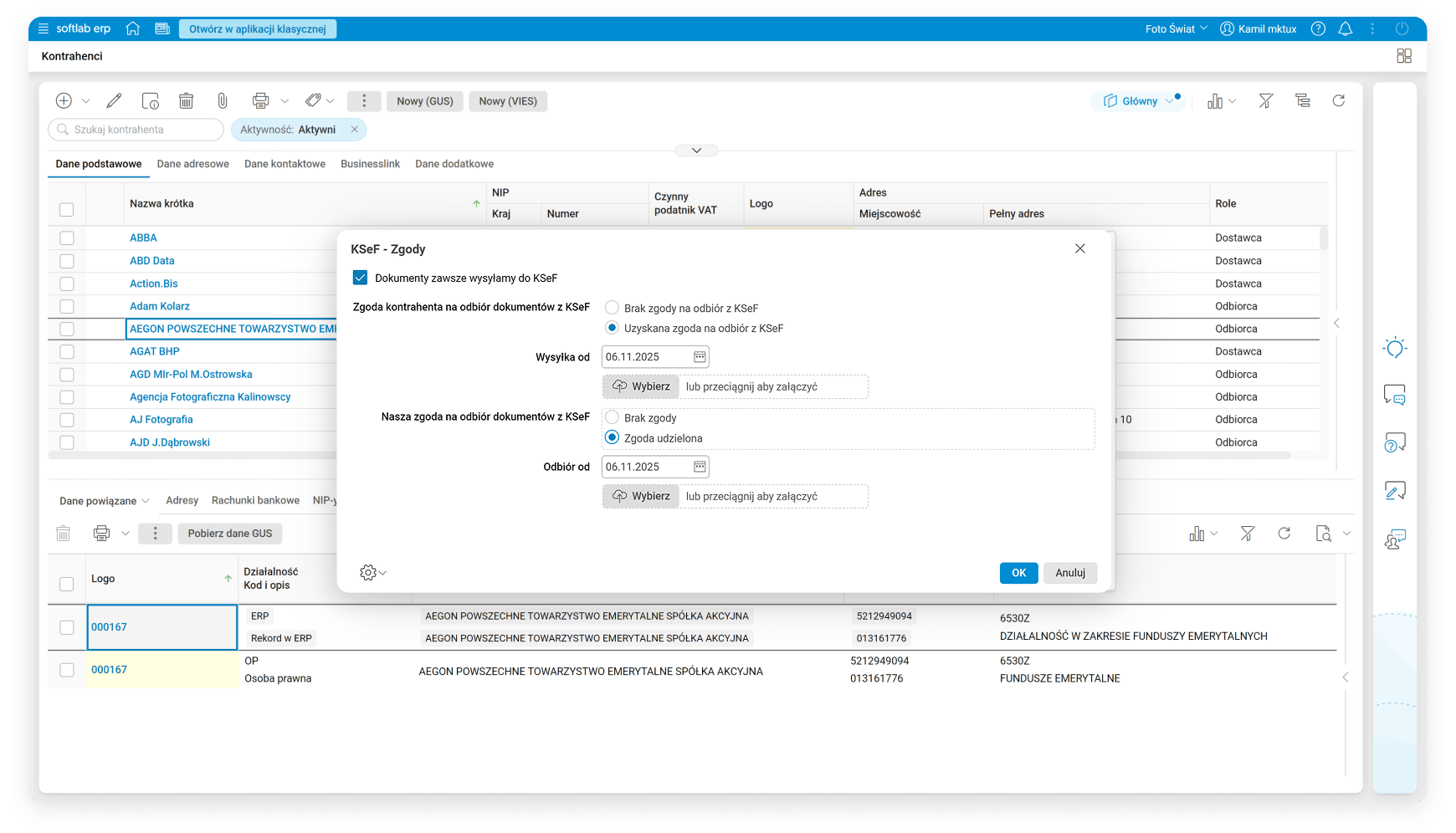This screenshot has height=833, width=1456.
Task: Open the filter funnel icon in top toolbar
Action: click(1266, 101)
